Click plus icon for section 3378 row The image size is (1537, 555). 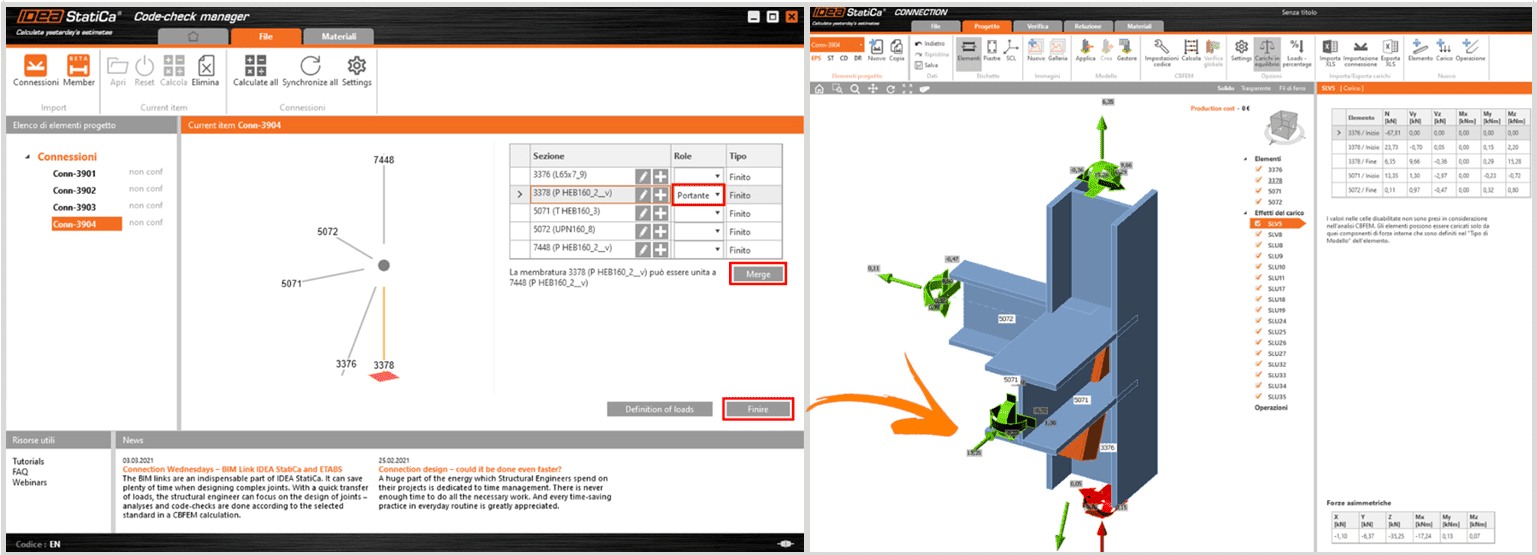pos(661,195)
